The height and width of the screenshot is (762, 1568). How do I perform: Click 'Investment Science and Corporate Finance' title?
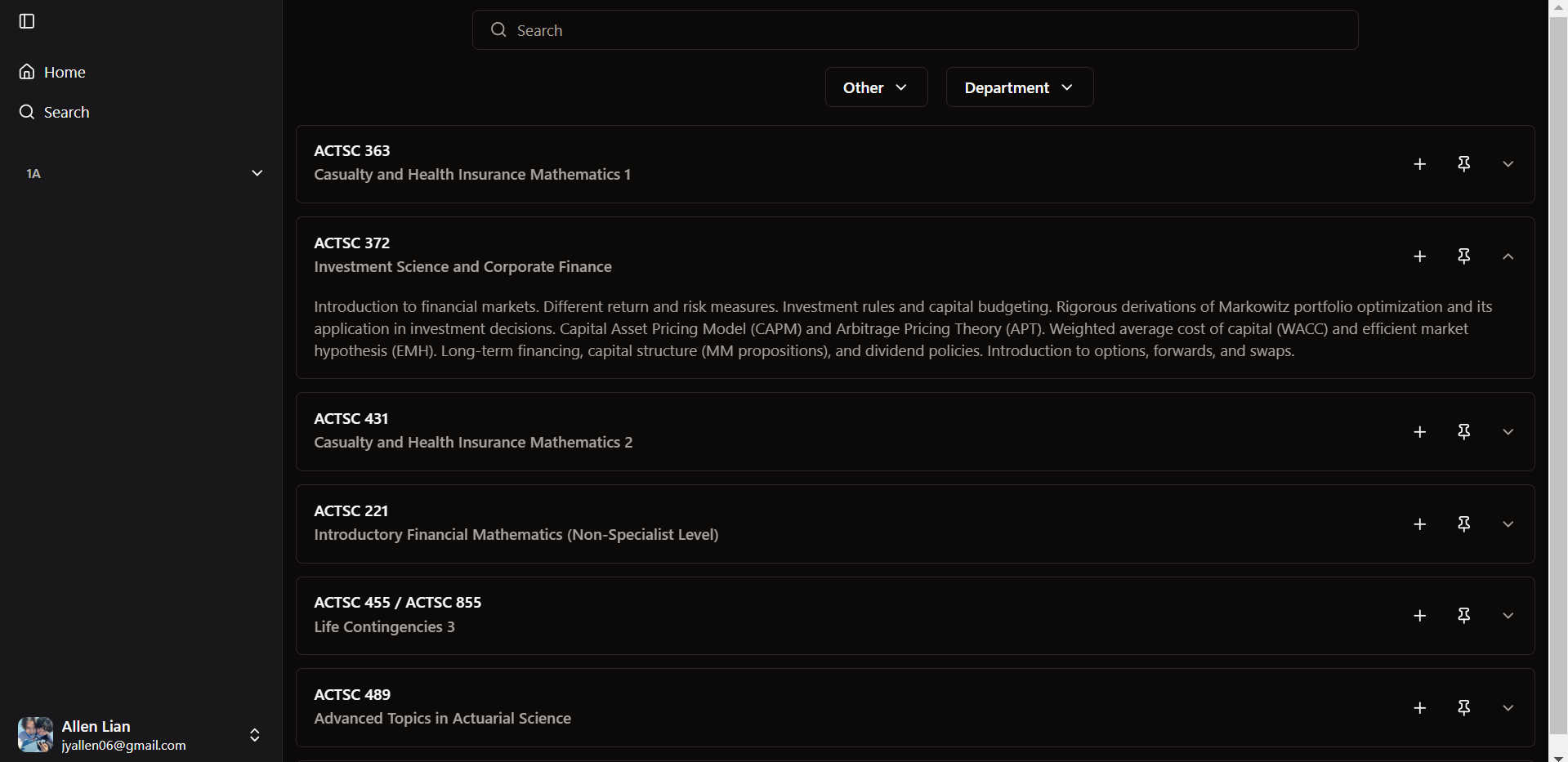(x=462, y=267)
